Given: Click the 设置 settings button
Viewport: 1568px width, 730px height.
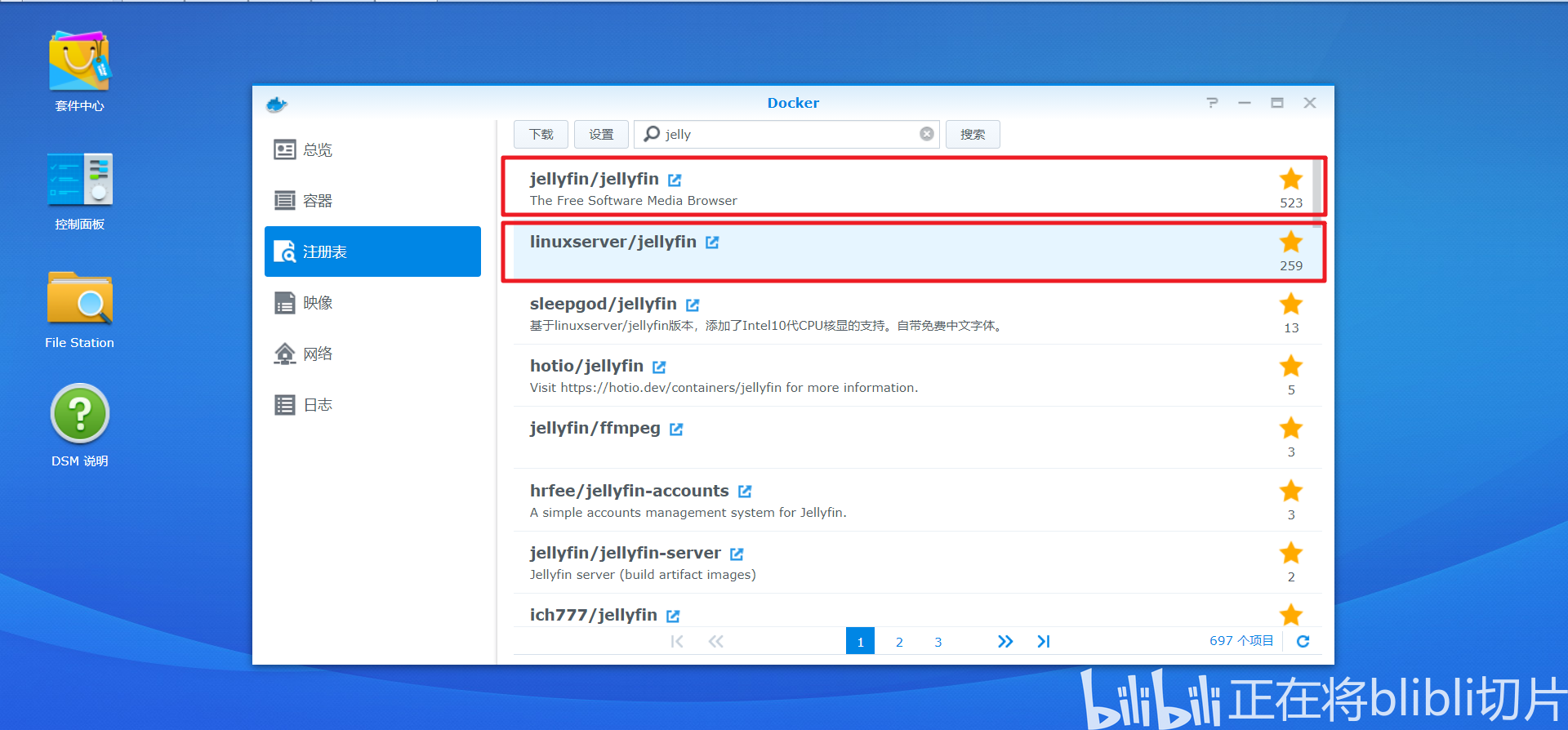Looking at the screenshot, I should tap(601, 134).
